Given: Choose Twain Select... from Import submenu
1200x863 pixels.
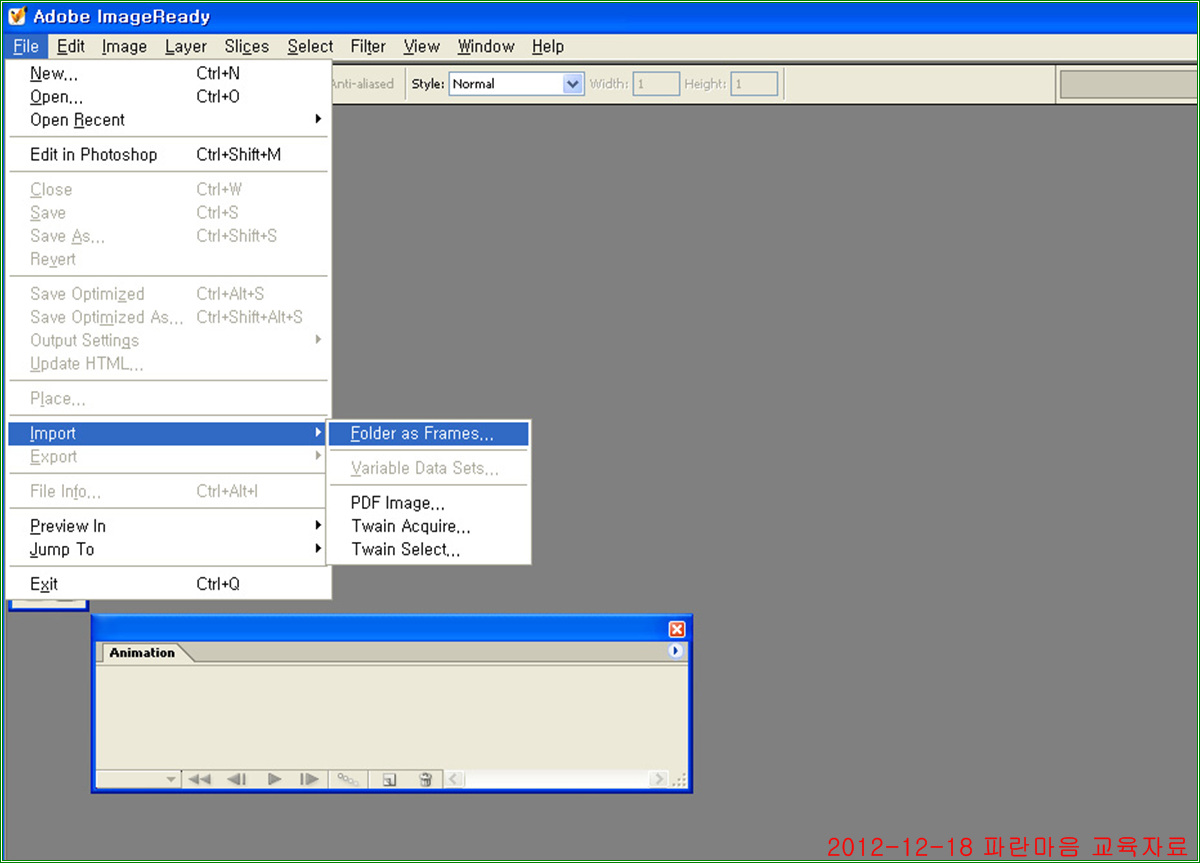Looking at the screenshot, I should (428, 549).
